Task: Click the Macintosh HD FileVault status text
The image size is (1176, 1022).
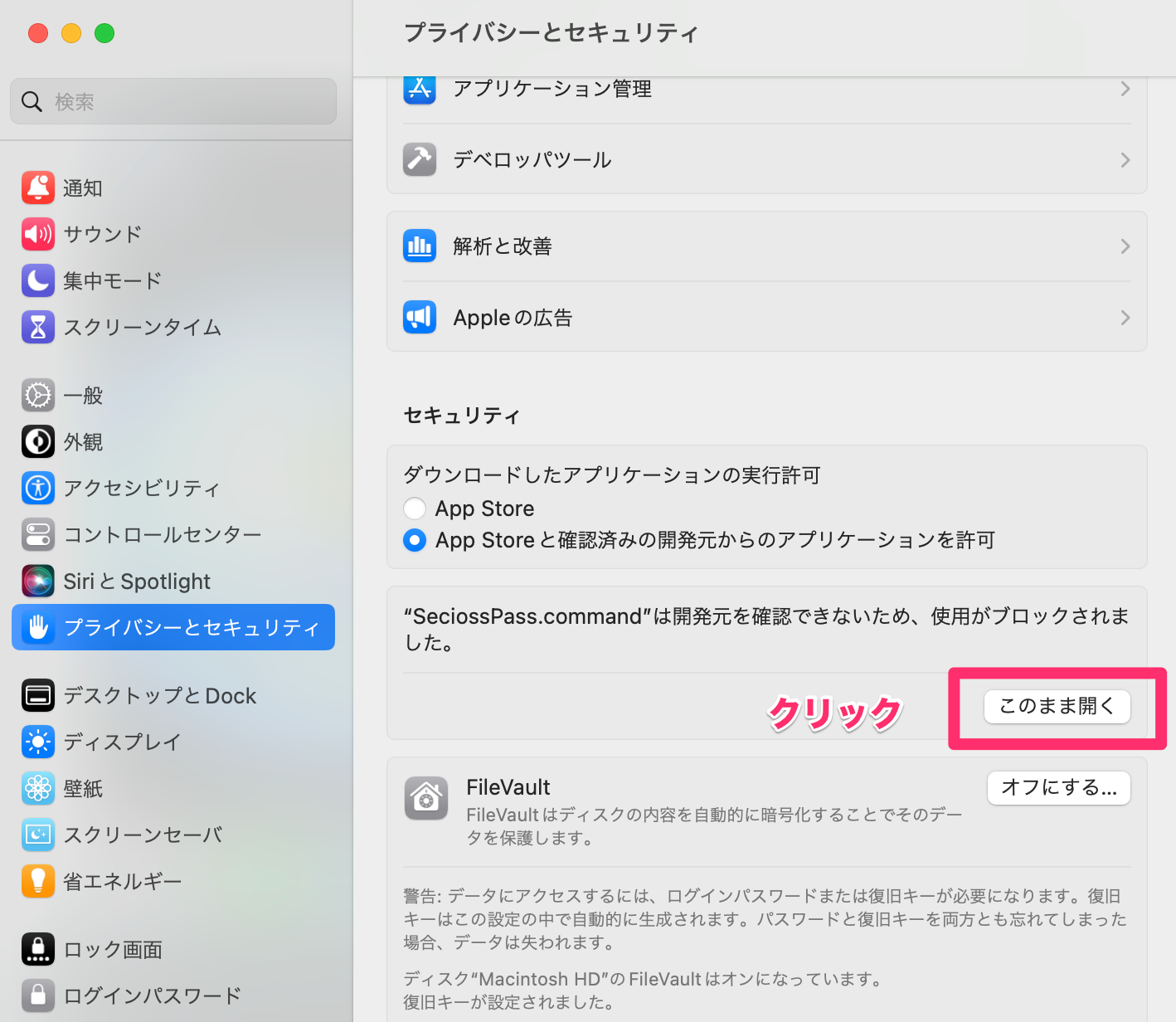Action: pos(644,979)
